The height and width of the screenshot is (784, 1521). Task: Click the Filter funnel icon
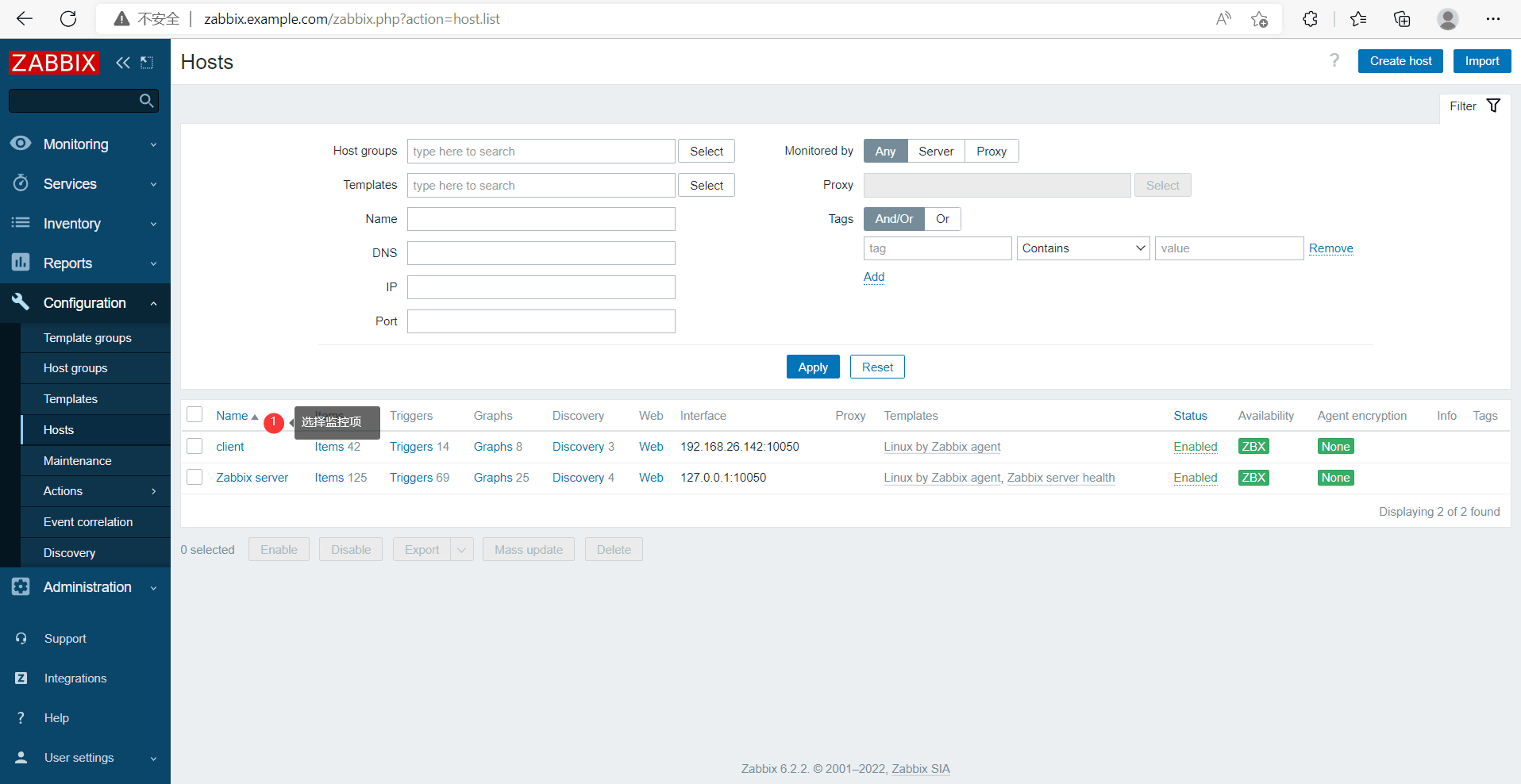[x=1493, y=106]
